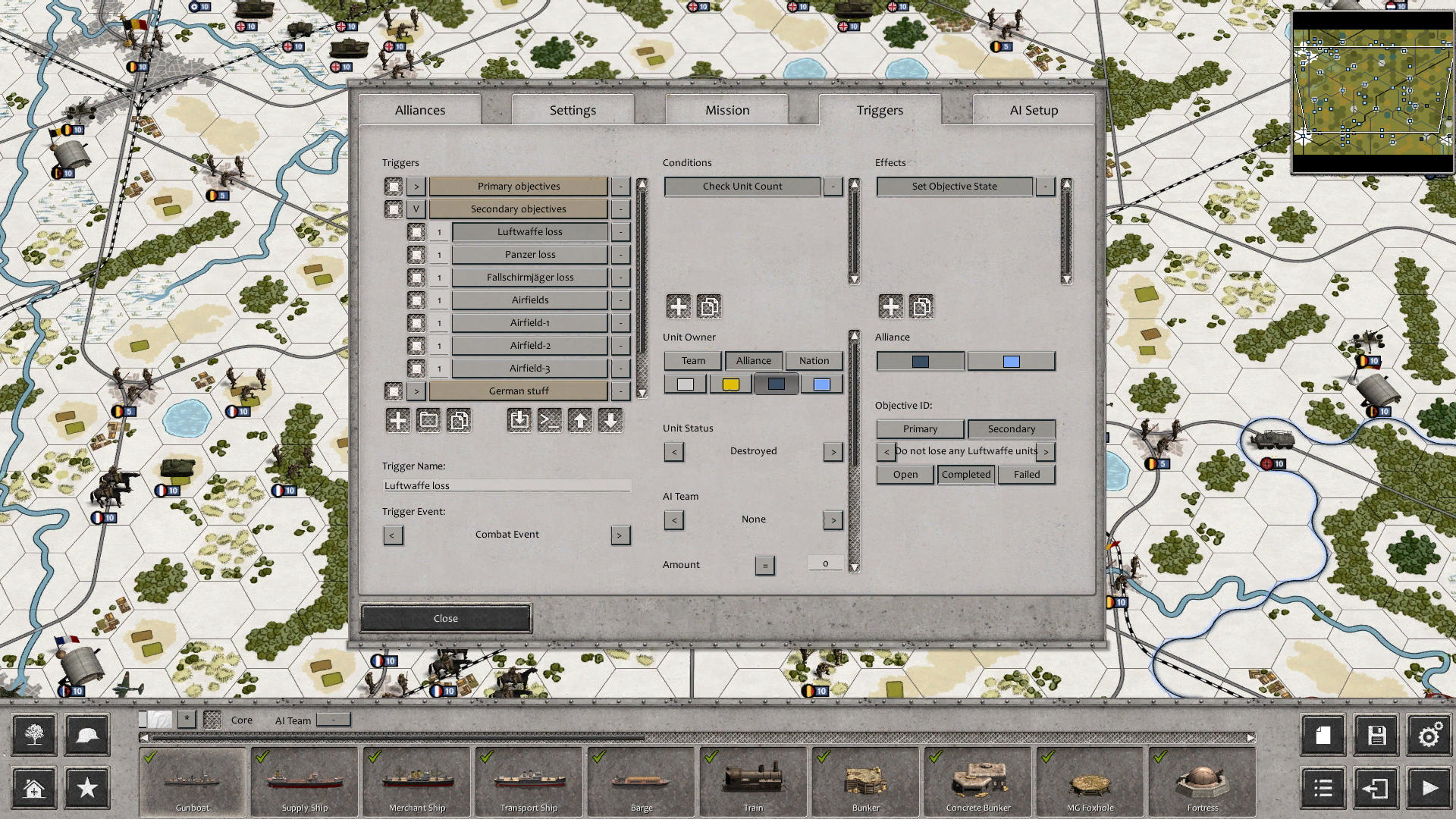Move the selected trigger up with arrow icon
This screenshot has width=1456, height=819.
pos(580,420)
